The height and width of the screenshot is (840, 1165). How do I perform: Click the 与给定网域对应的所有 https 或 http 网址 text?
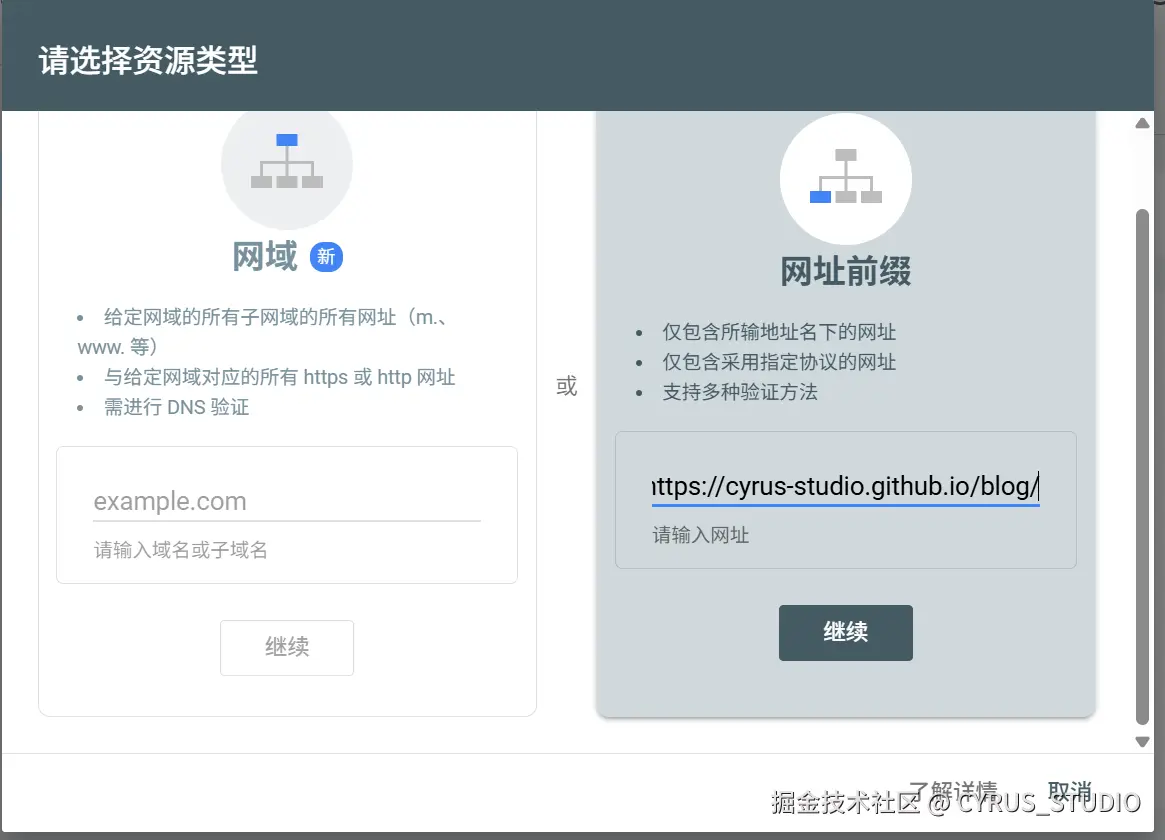(279, 377)
